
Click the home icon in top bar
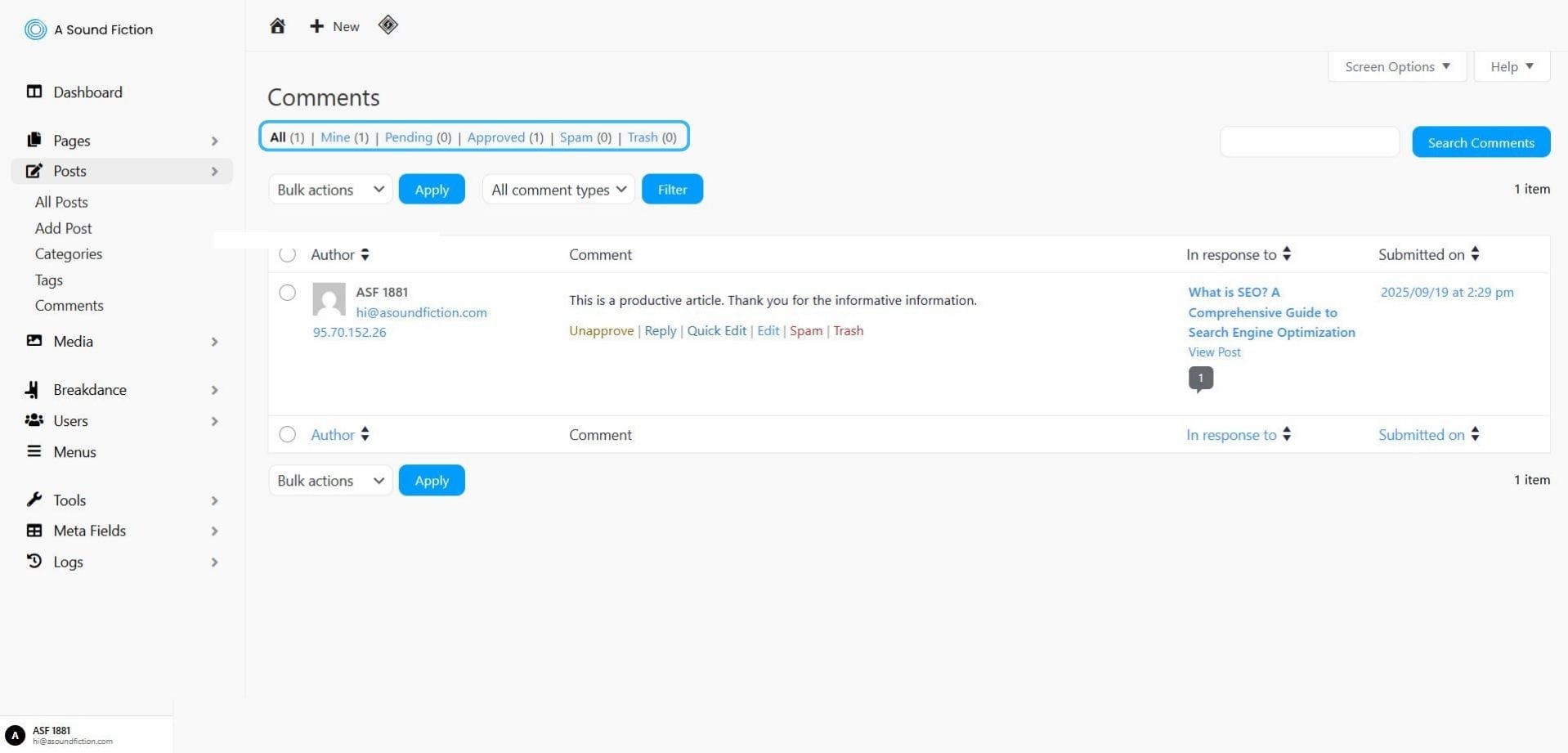tap(277, 26)
